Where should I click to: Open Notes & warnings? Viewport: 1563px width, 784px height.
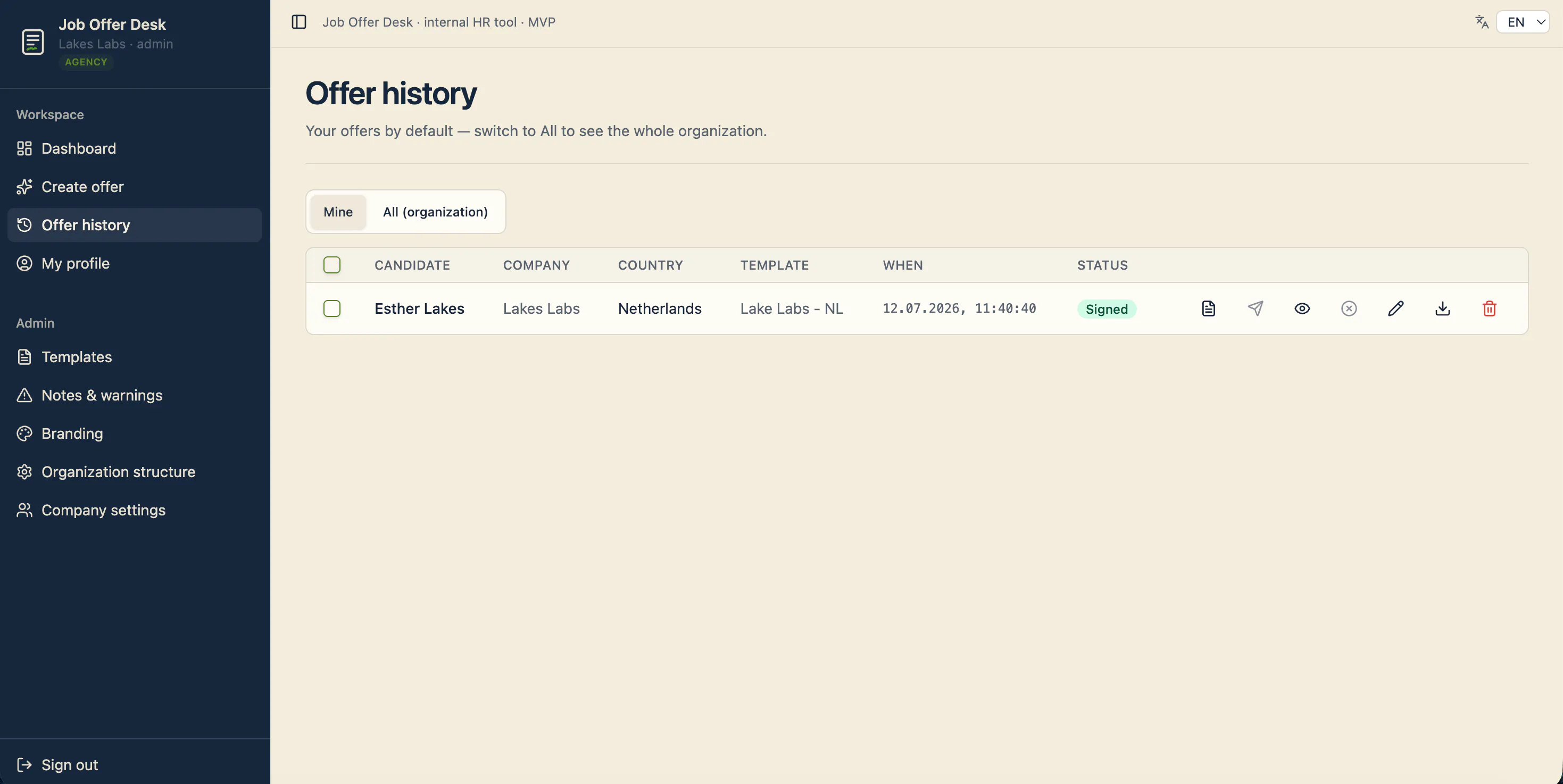(x=135, y=395)
